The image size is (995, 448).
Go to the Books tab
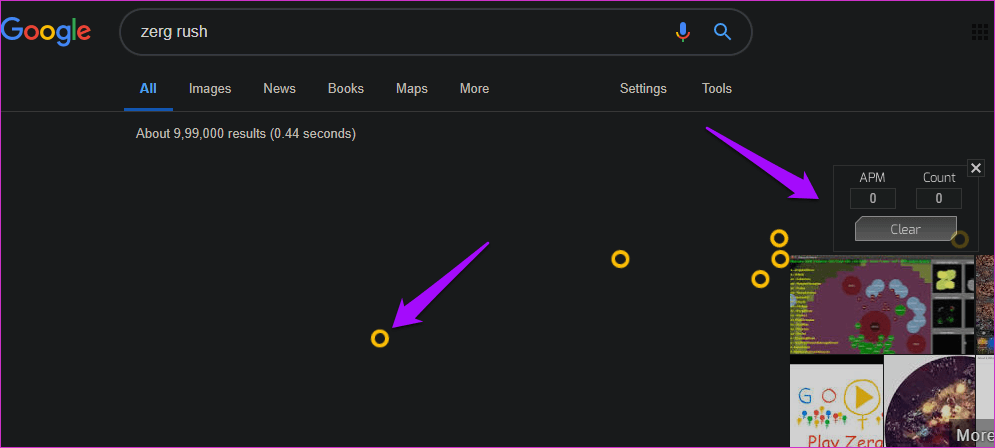click(x=346, y=89)
